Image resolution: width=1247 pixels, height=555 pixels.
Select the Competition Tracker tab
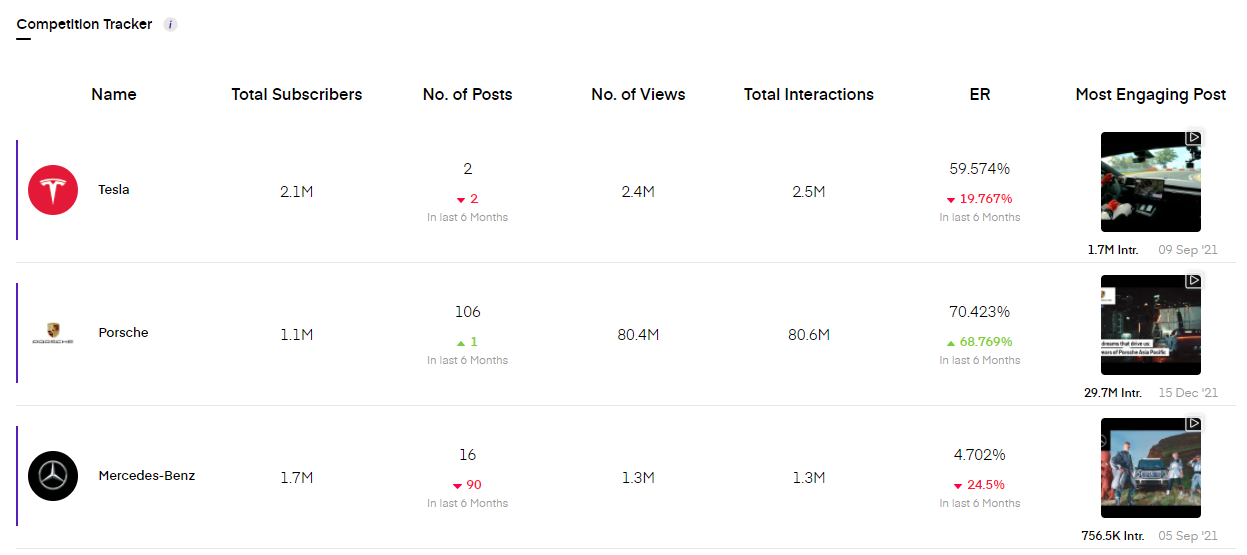[x=84, y=25]
